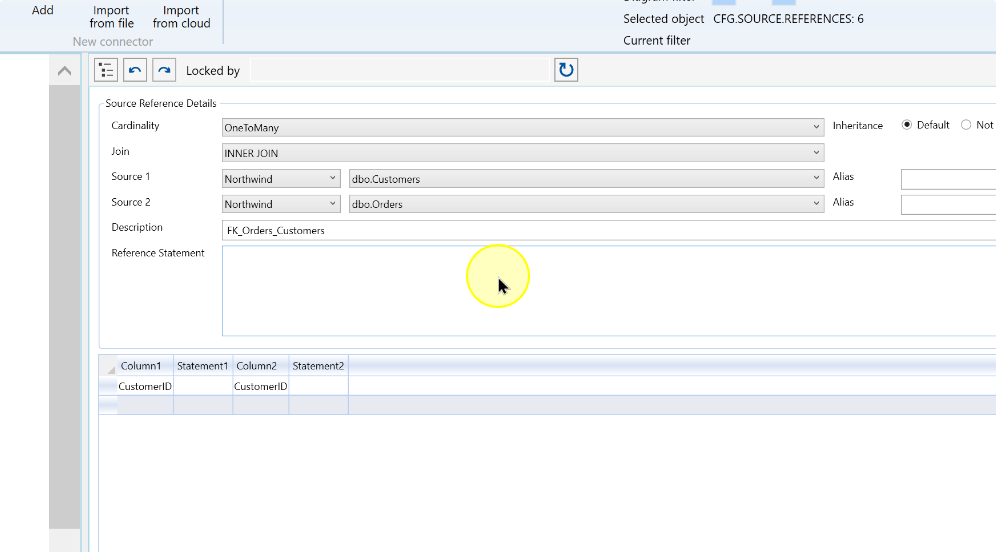Click into the Reference Statement text area
This screenshot has height=552, width=996.
coord(609,291)
